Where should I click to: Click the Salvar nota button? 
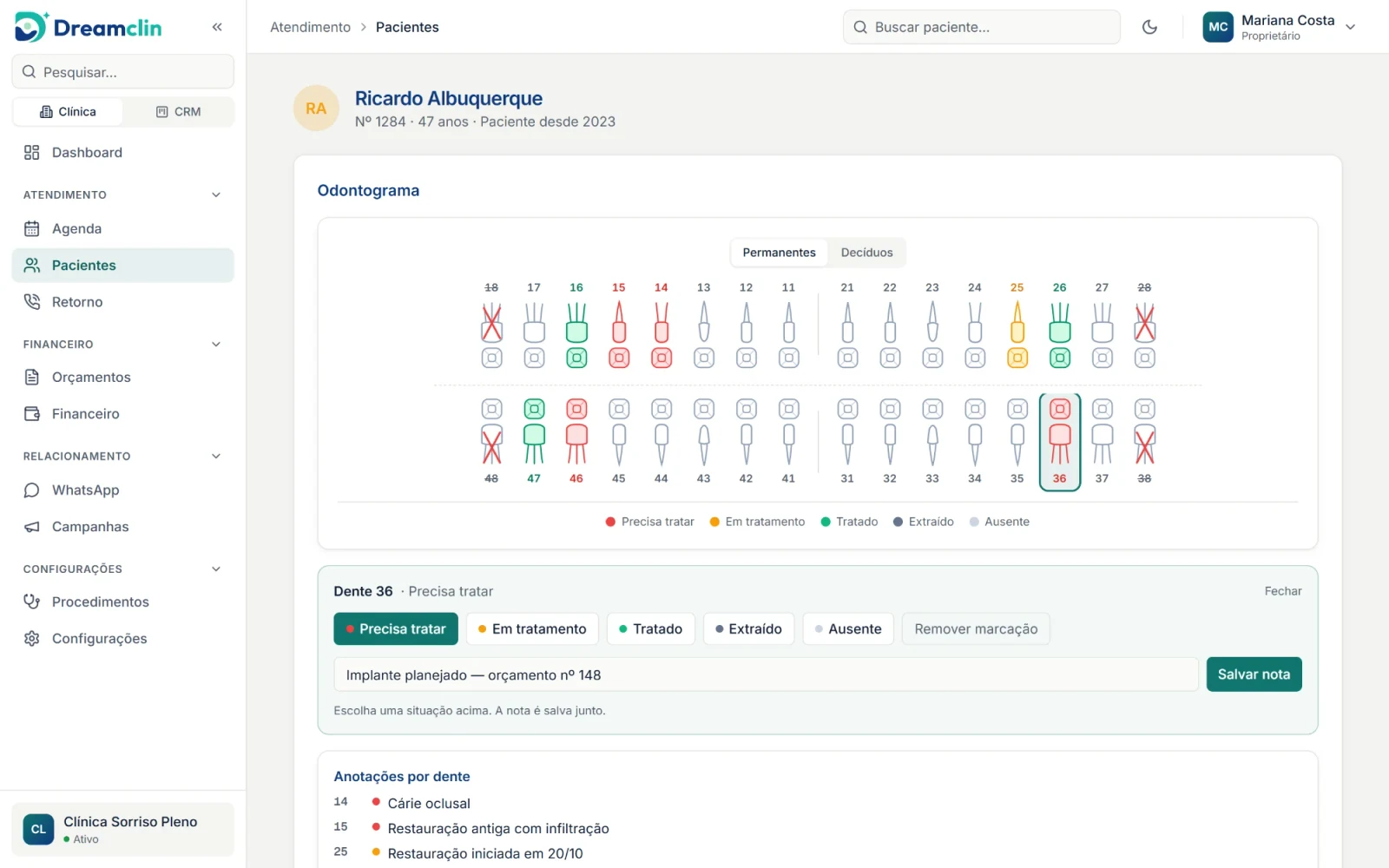coord(1254,674)
